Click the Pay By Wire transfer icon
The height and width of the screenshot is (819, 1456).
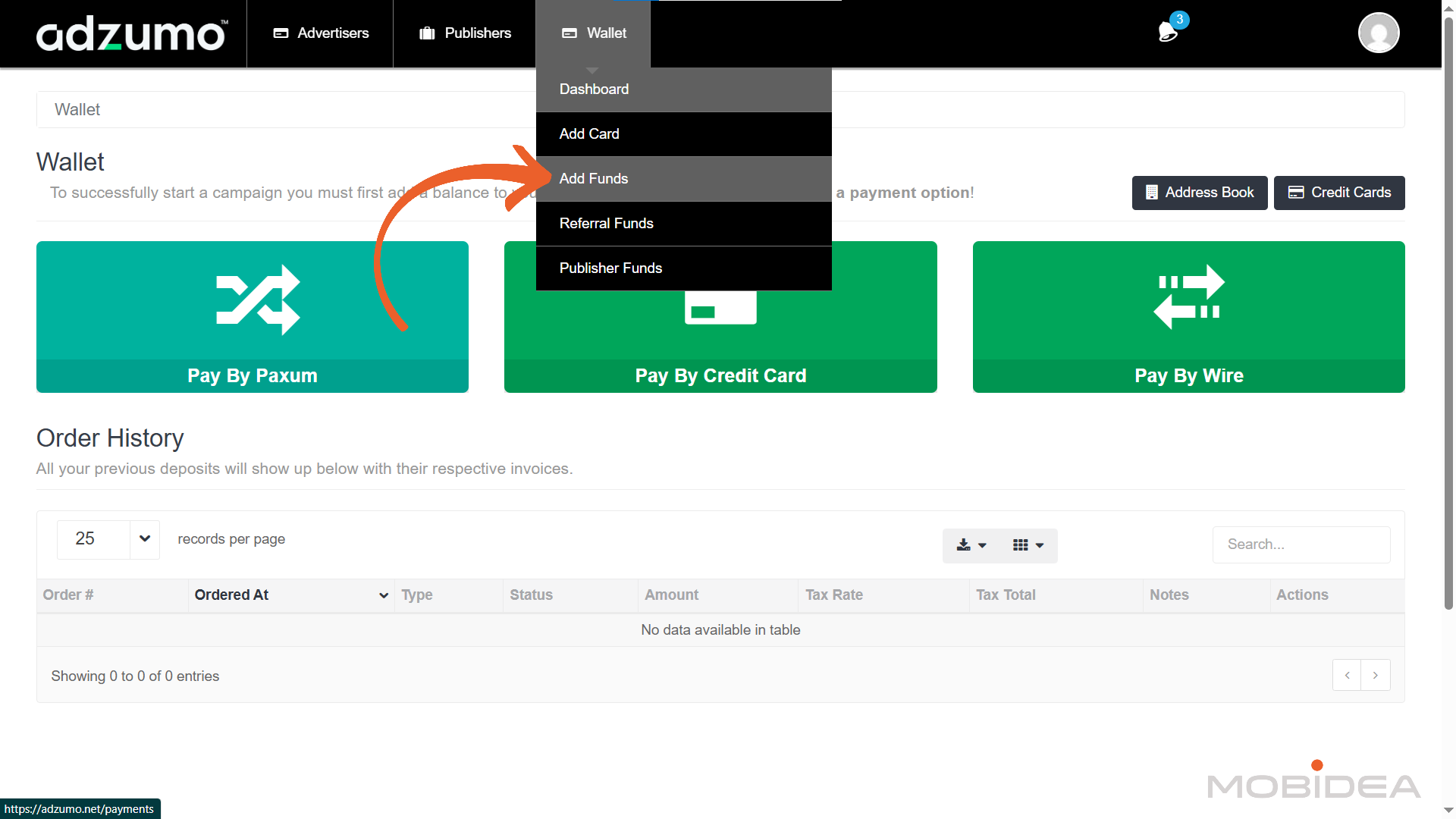pos(1188,297)
